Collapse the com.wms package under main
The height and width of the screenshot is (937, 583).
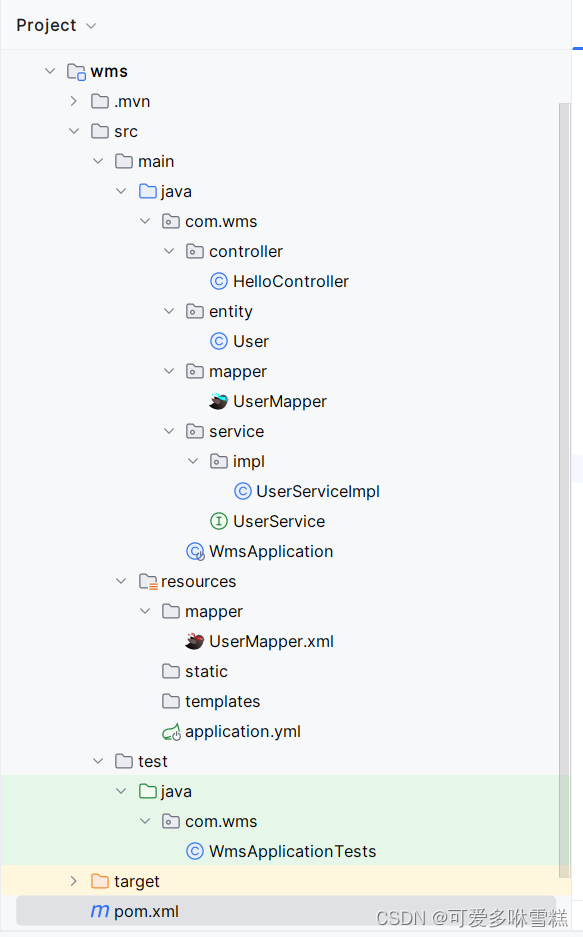pyautogui.click(x=146, y=221)
